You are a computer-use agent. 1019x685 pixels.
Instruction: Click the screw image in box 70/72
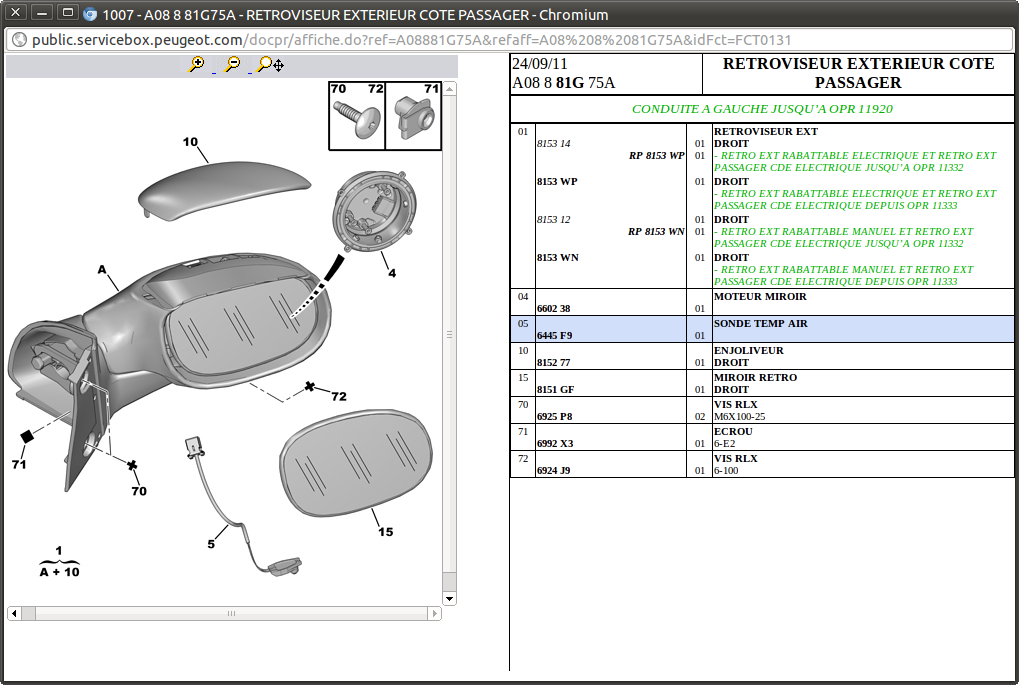click(357, 119)
